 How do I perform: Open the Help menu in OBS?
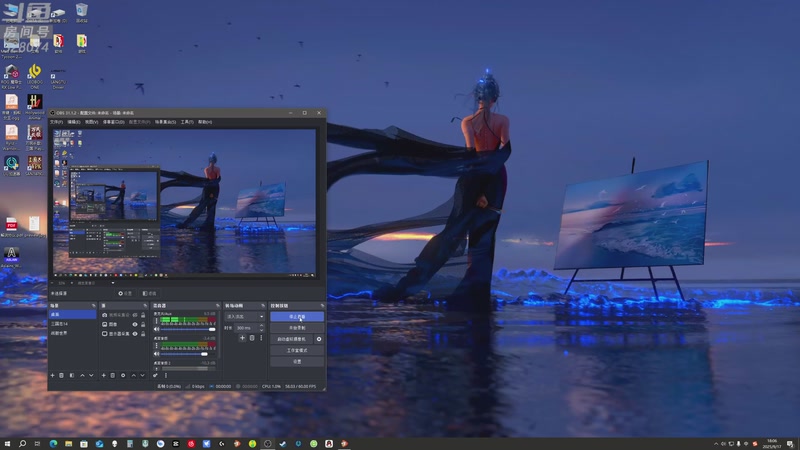pyautogui.click(x=205, y=122)
